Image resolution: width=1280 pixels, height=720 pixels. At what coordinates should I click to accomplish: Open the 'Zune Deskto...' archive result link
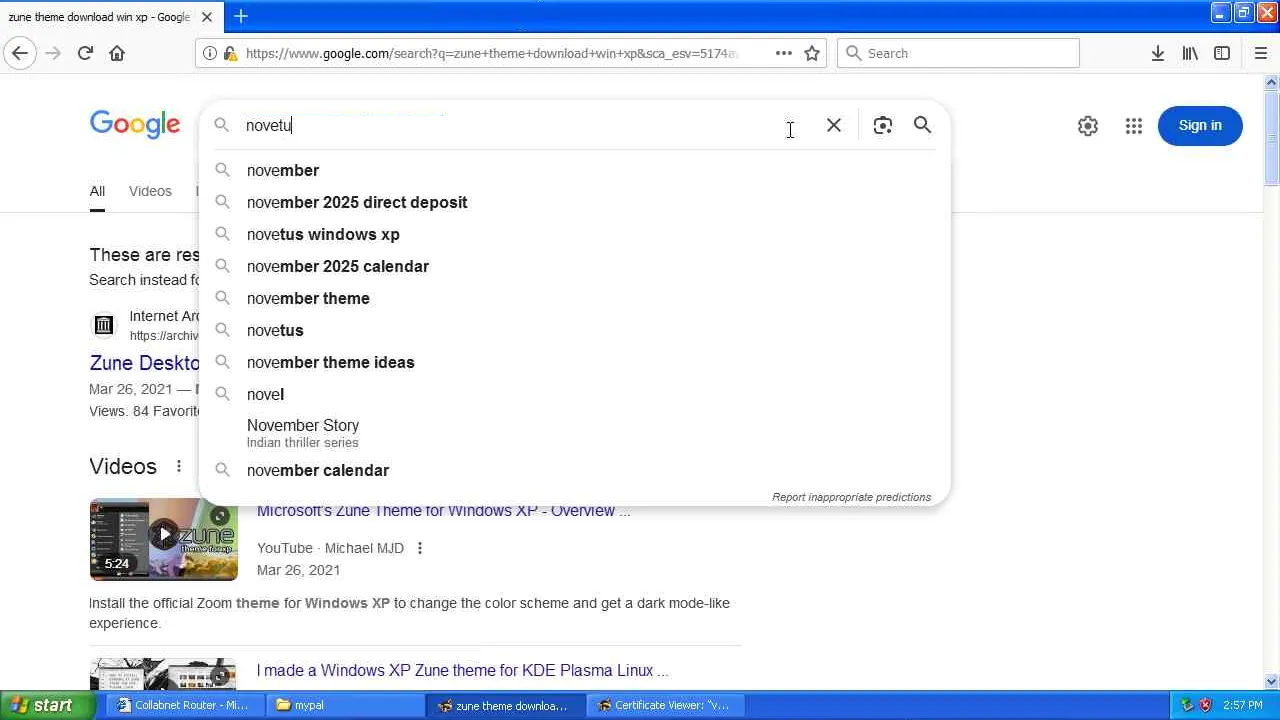click(x=144, y=363)
